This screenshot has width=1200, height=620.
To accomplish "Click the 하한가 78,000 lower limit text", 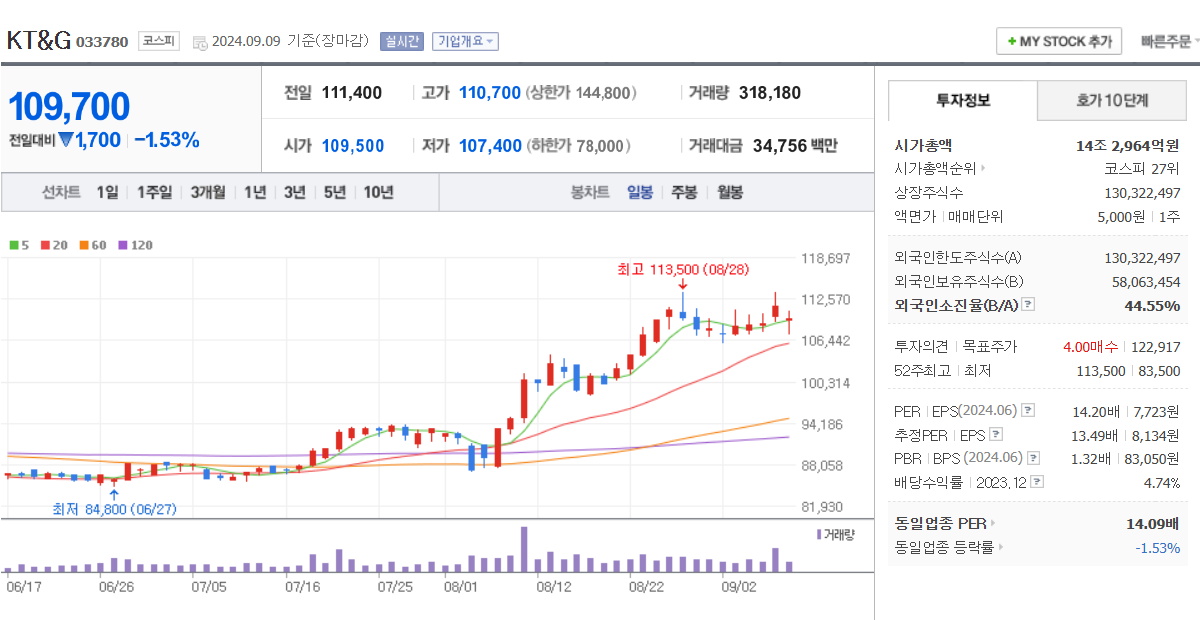I will pyautogui.click(x=577, y=146).
